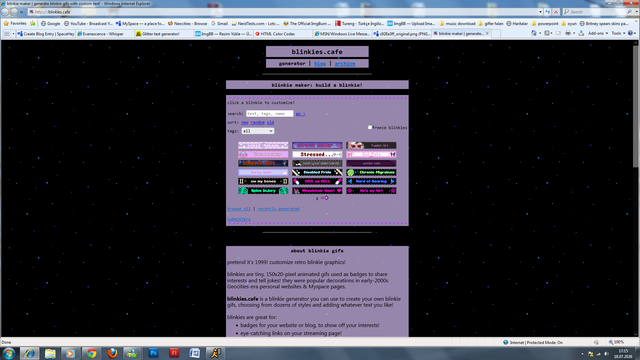The image size is (640, 360).
Task: Open the Add-ons menu dropdown
Action: pos(598,33)
